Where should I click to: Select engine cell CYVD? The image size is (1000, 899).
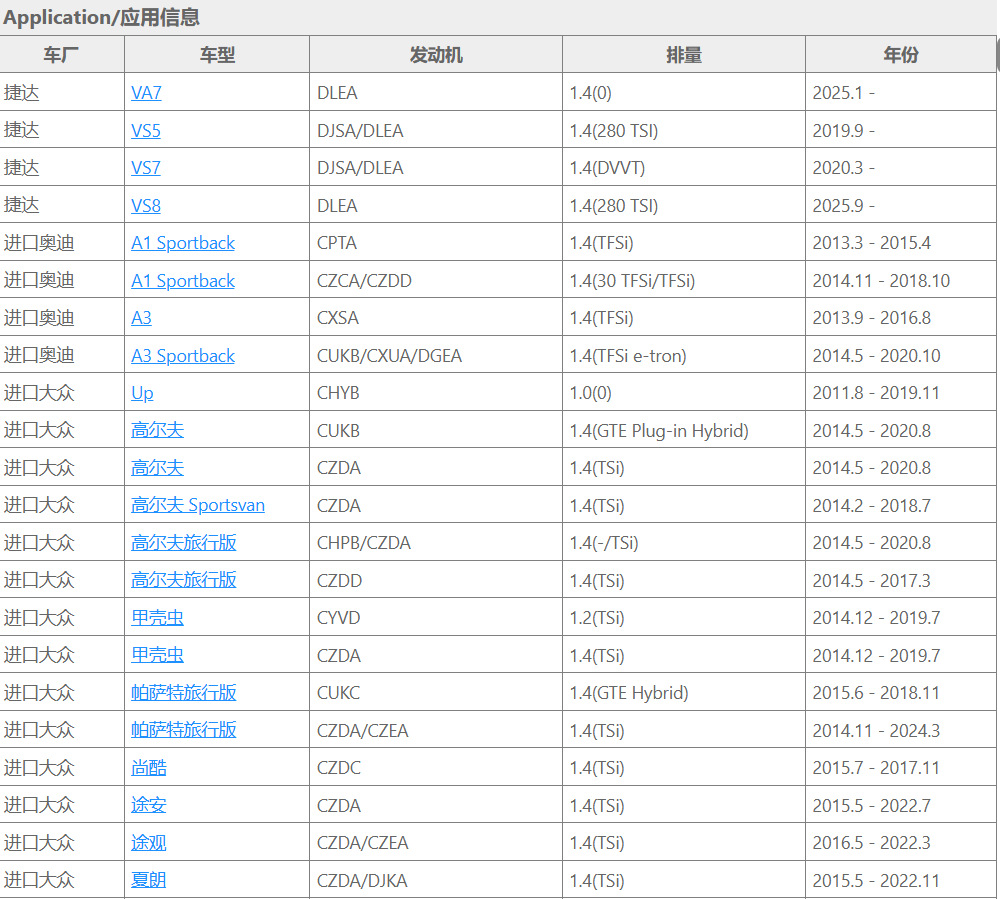pos(436,618)
